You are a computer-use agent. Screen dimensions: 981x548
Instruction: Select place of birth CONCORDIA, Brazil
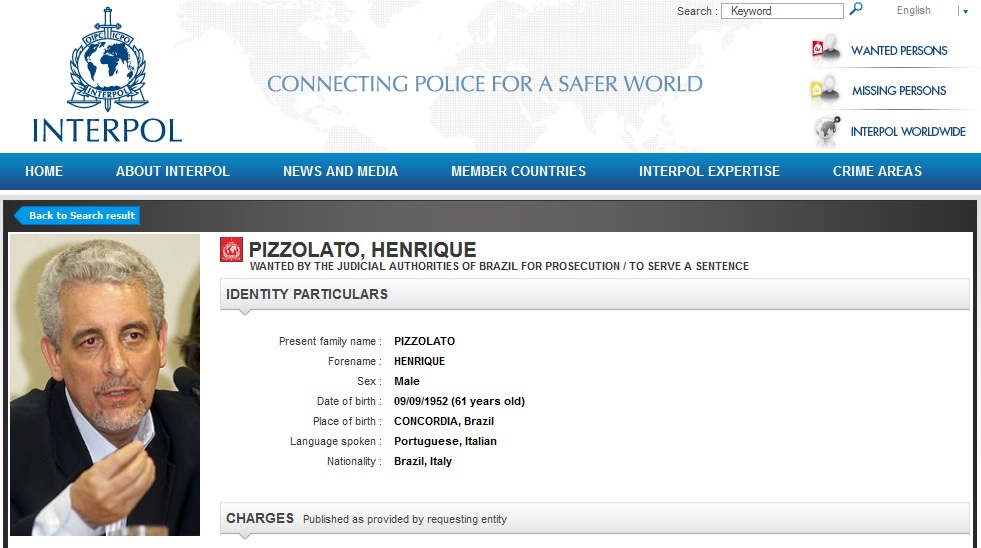pos(444,422)
